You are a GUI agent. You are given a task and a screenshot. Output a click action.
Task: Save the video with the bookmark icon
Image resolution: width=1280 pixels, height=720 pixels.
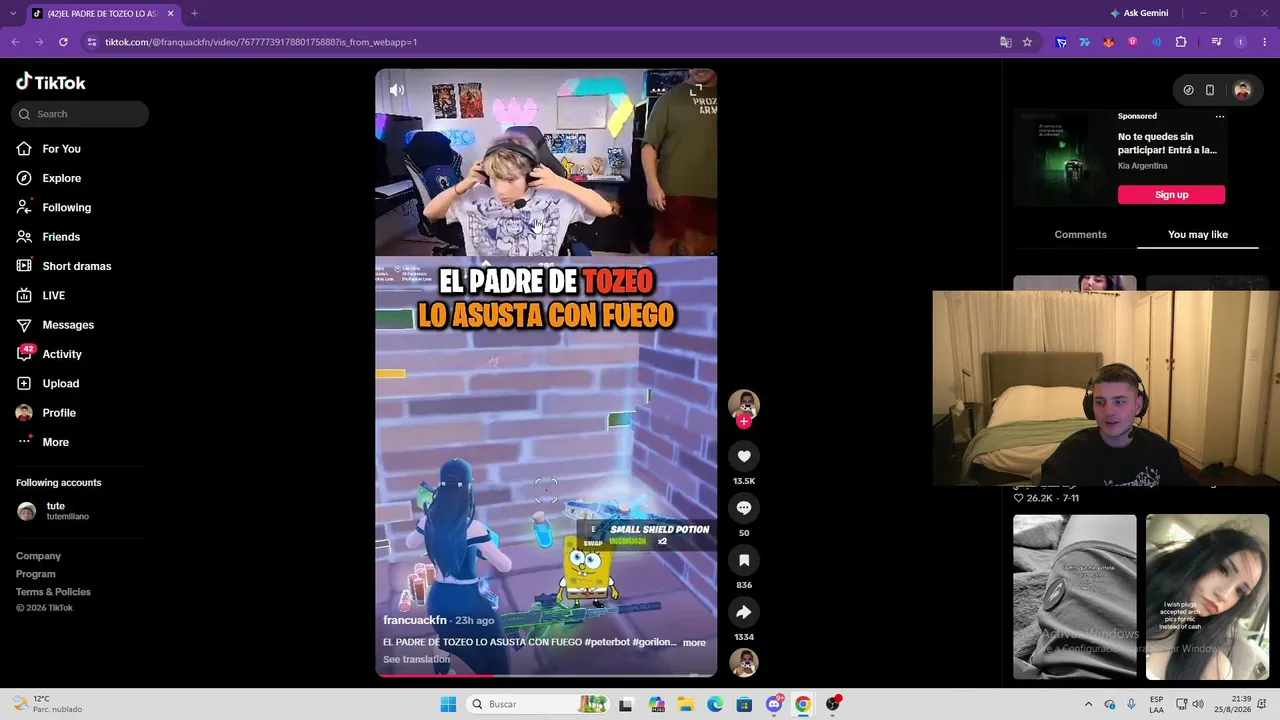click(744, 560)
